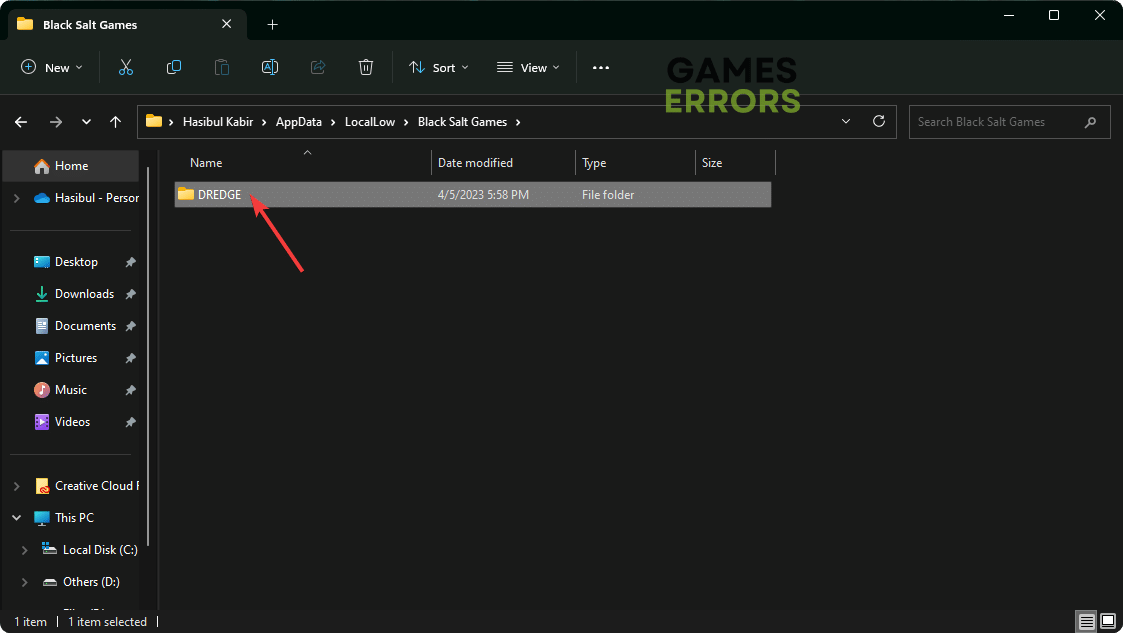Switch to details view in status bar

pyautogui.click(x=1087, y=621)
